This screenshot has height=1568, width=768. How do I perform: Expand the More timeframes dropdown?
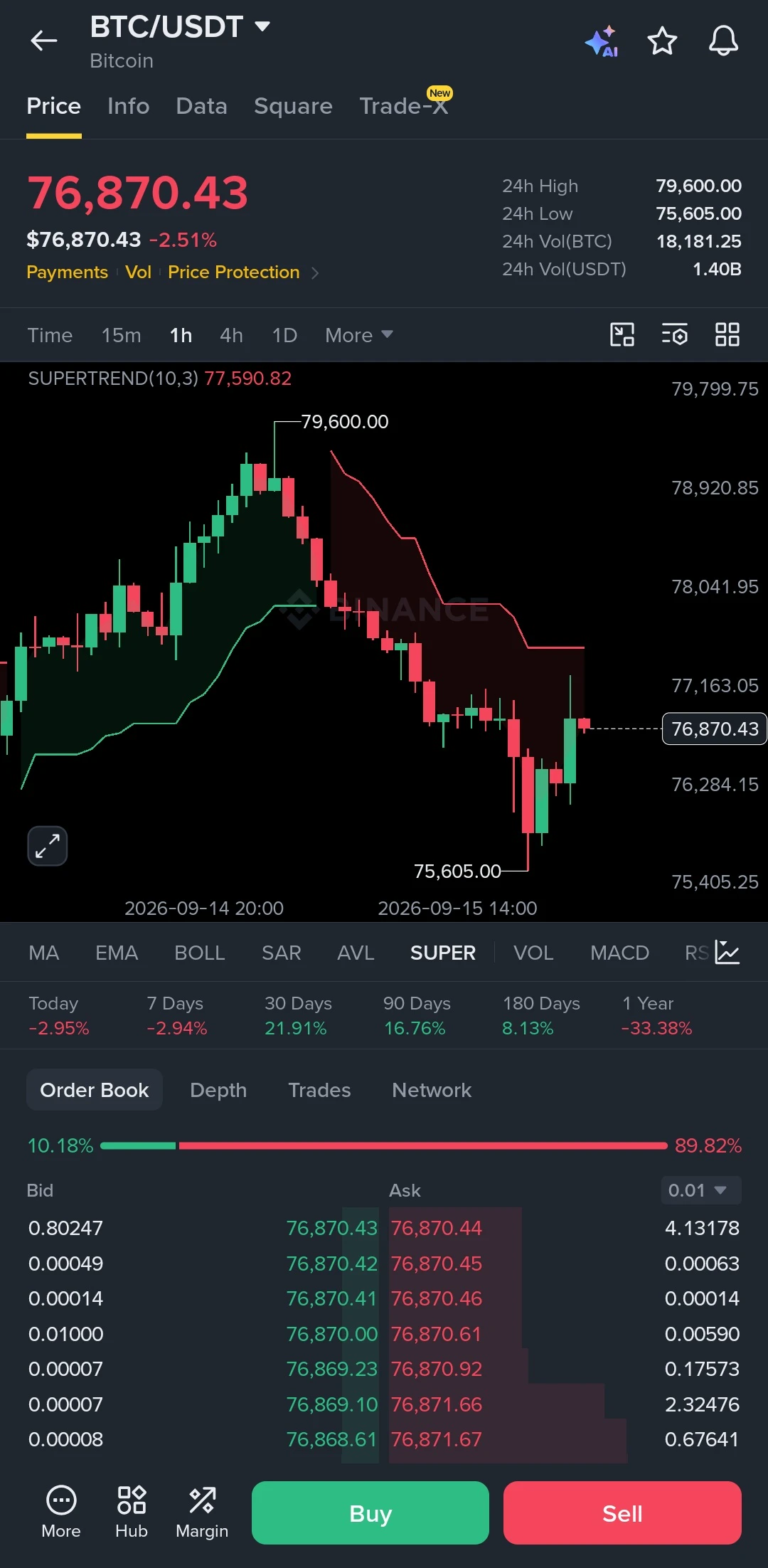pyautogui.click(x=359, y=335)
